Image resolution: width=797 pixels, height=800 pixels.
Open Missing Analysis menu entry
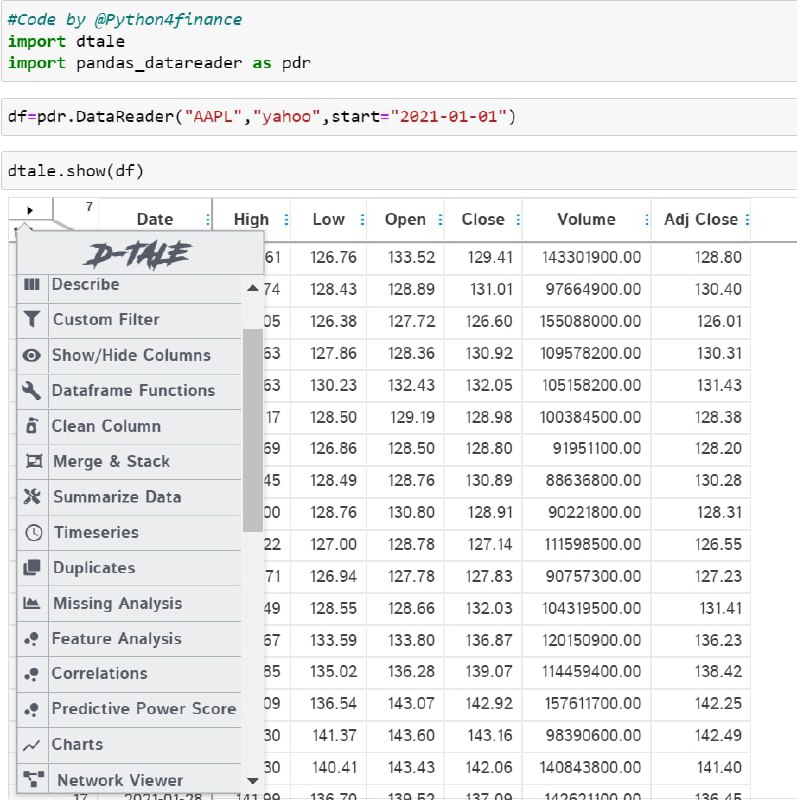click(x=129, y=604)
